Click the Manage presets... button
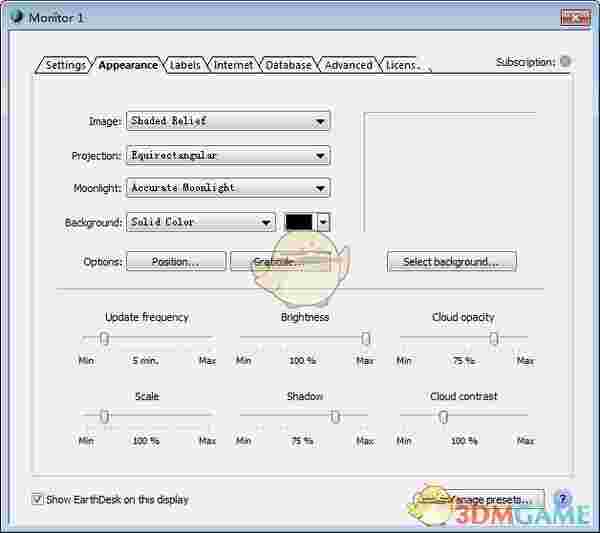The width and height of the screenshot is (600, 533). (492, 499)
